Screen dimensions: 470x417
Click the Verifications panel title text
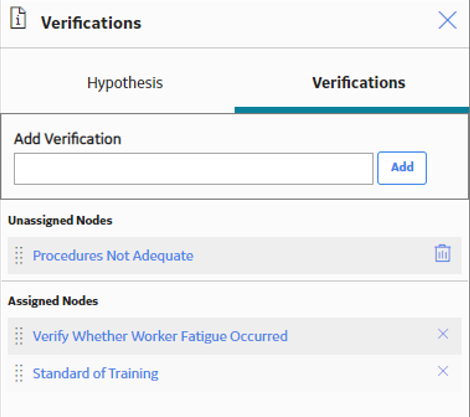(x=91, y=23)
